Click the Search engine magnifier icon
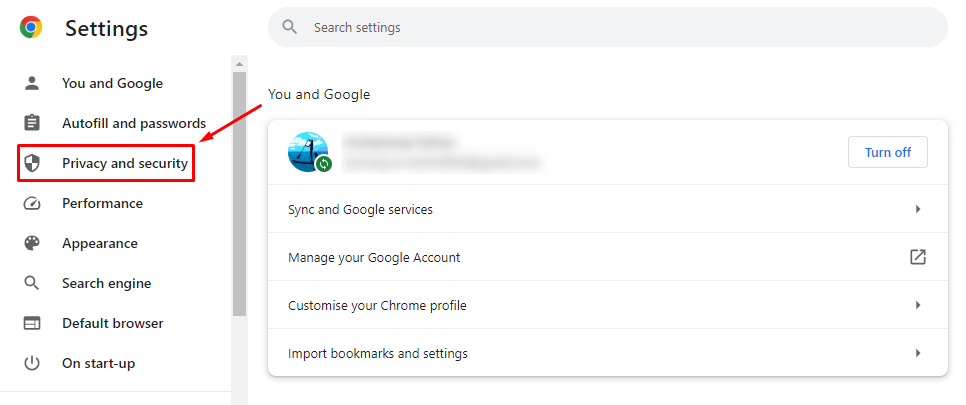This screenshot has height=405, width=966. tap(31, 284)
